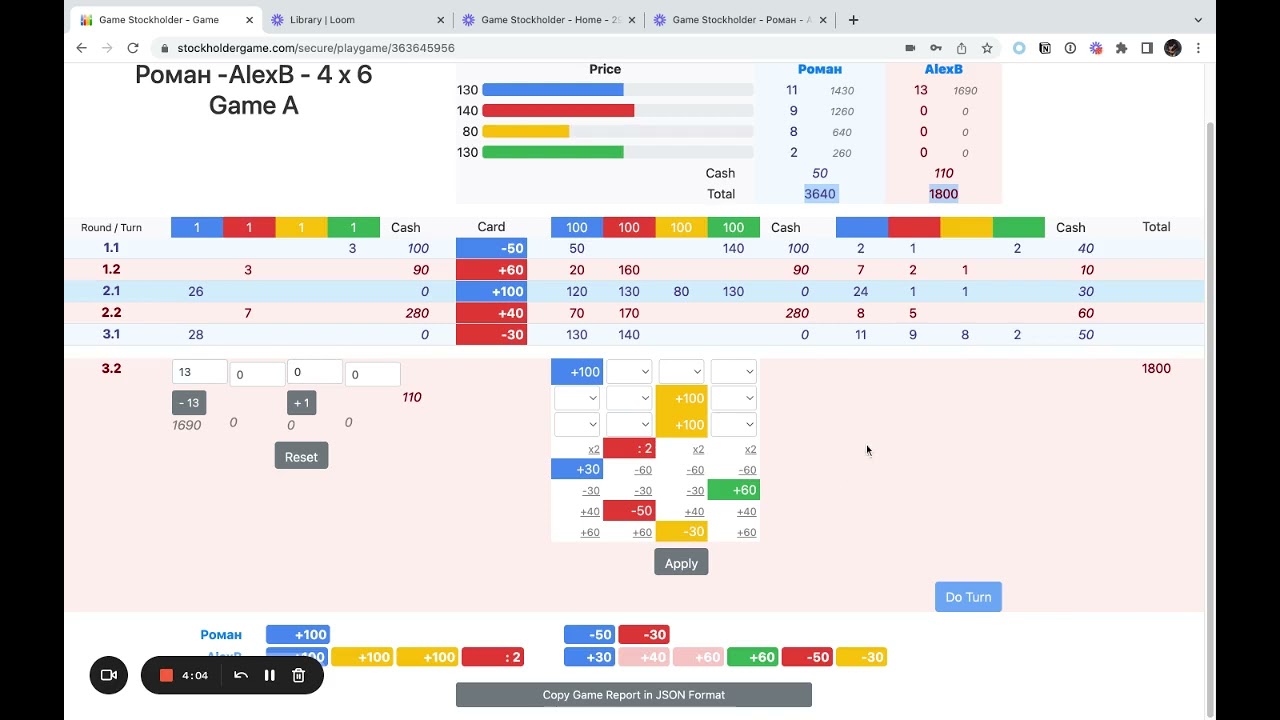Copy Game Report in JSON Format
This screenshot has width=1280, height=720.
[x=634, y=695]
